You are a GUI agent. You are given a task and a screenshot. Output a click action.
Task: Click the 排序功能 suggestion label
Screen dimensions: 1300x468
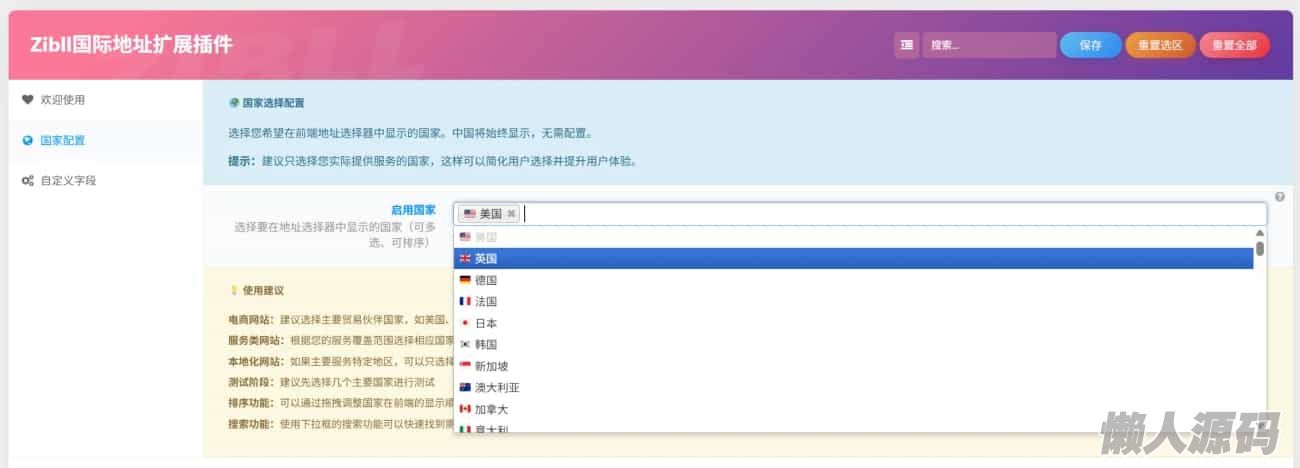pyautogui.click(x=254, y=403)
